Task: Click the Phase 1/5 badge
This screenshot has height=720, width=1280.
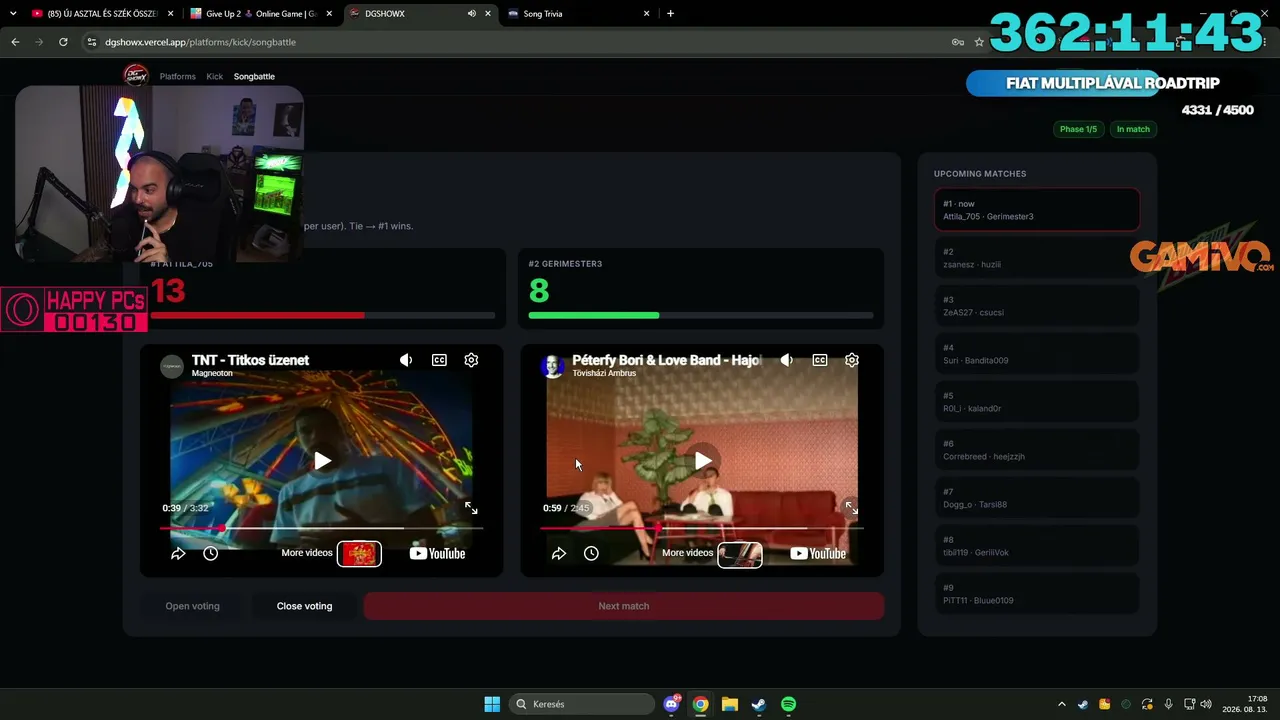Action: pos(1078,129)
